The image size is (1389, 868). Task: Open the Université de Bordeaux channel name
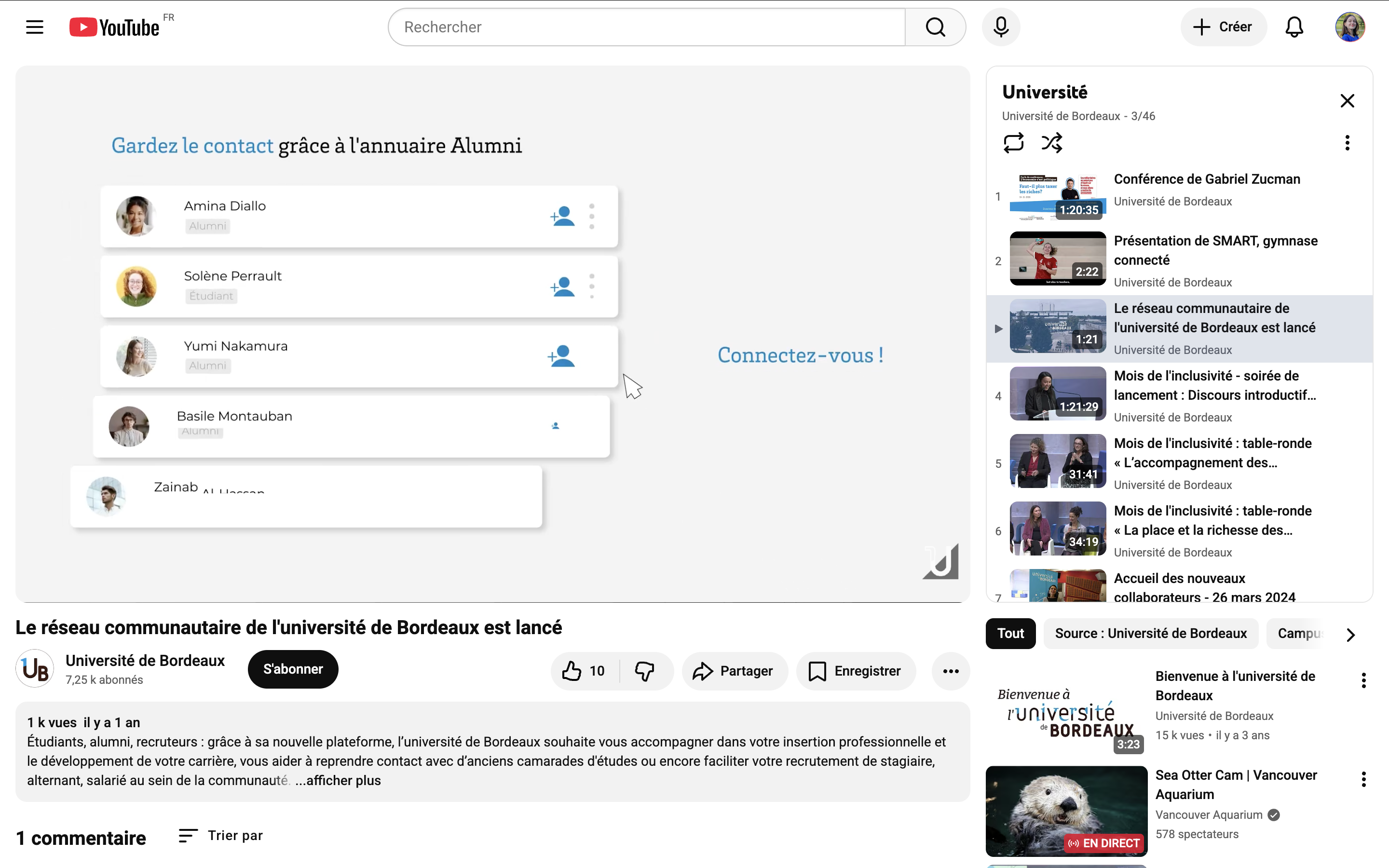tap(145, 661)
